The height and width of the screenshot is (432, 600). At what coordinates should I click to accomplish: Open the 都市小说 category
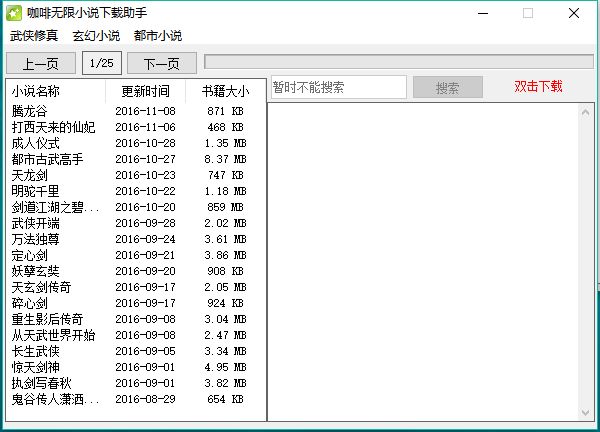click(x=158, y=36)
